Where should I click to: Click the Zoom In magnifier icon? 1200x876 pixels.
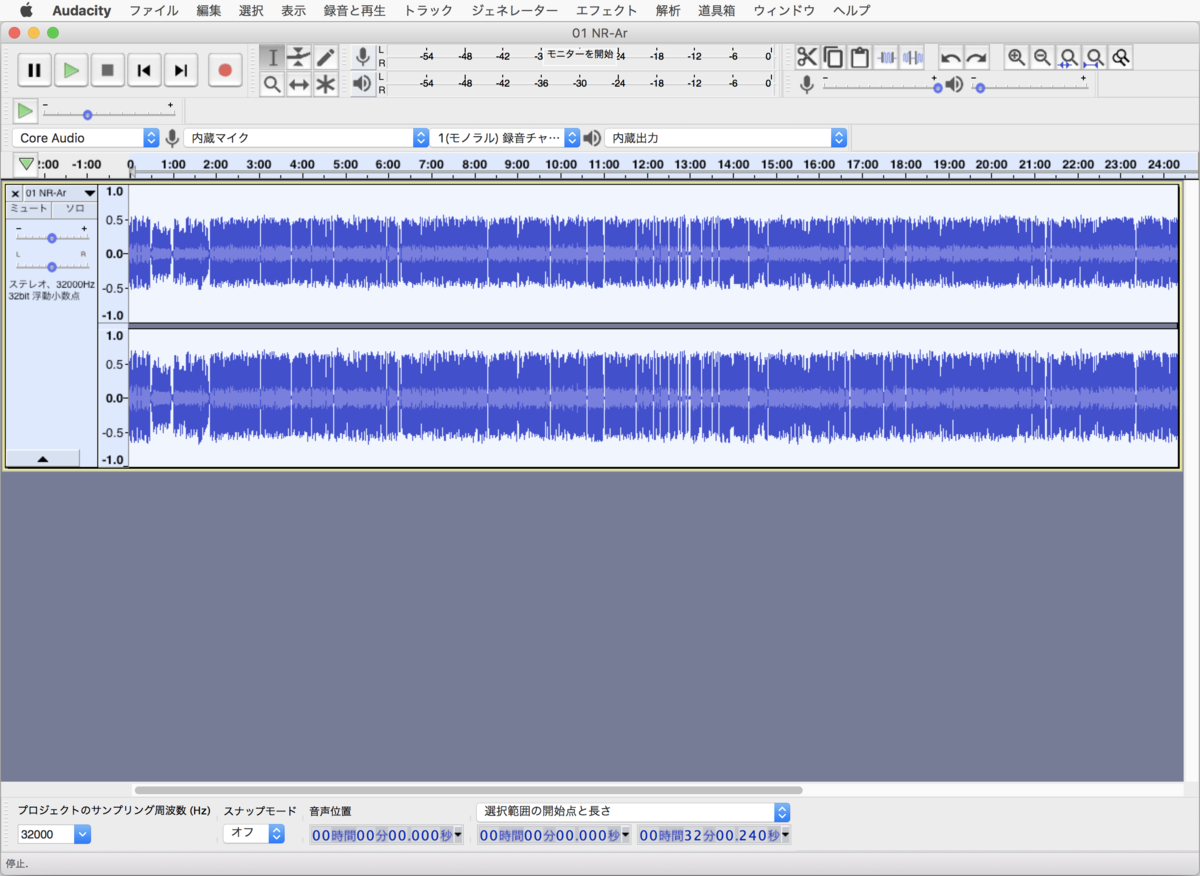(1016, 57)
